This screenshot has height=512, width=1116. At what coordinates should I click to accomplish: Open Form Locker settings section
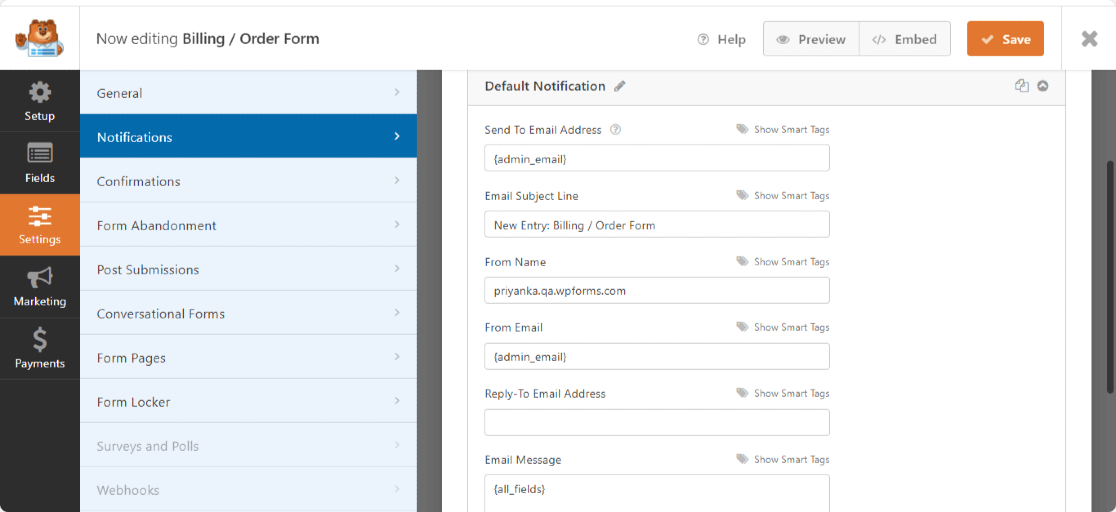coord(248,402)
